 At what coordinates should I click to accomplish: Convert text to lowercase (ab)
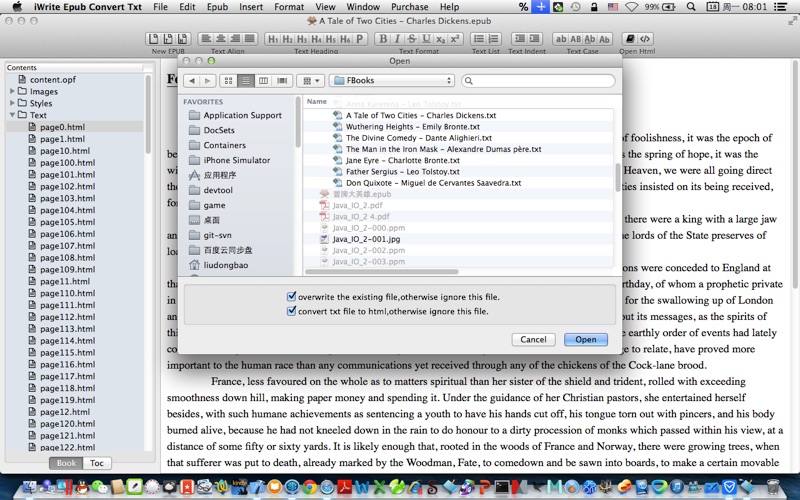point(561,39)
